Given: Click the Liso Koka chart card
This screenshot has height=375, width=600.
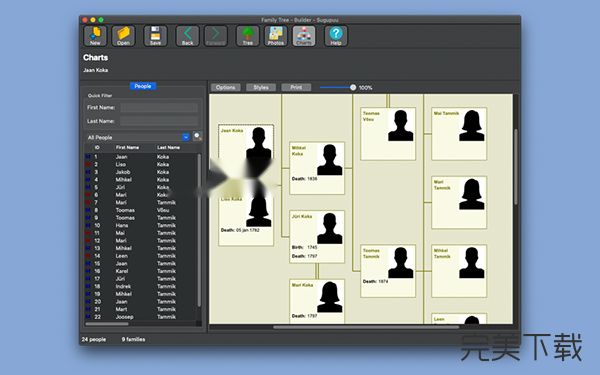Looking at the screenshot, I should [246, 220].
